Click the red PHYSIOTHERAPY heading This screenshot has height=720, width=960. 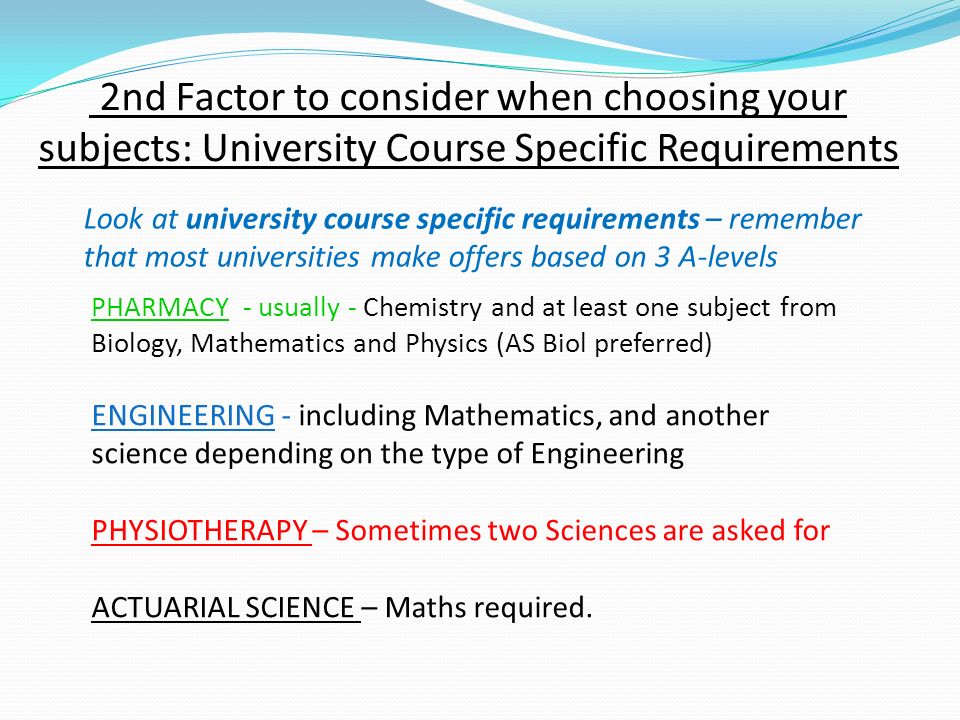[x=200, y=530]
